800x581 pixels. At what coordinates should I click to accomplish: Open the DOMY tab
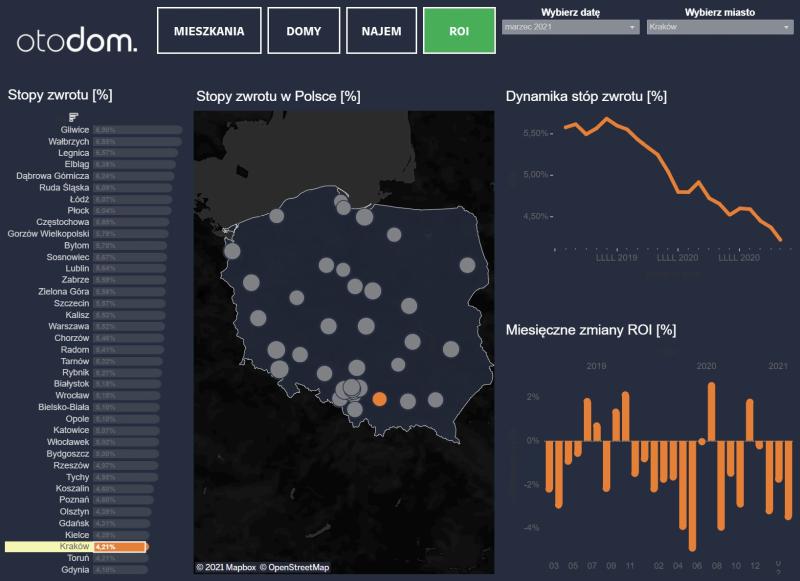(x=303, y=31)
